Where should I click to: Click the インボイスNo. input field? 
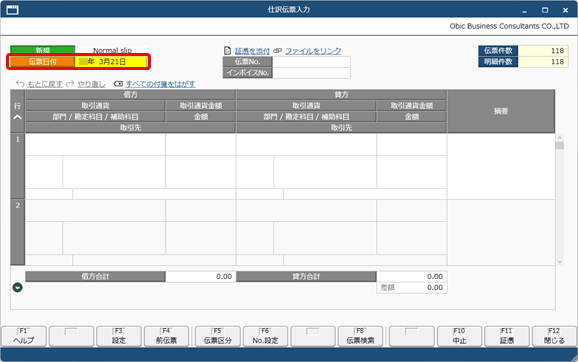pyautogui.click(x=311, y=73)
